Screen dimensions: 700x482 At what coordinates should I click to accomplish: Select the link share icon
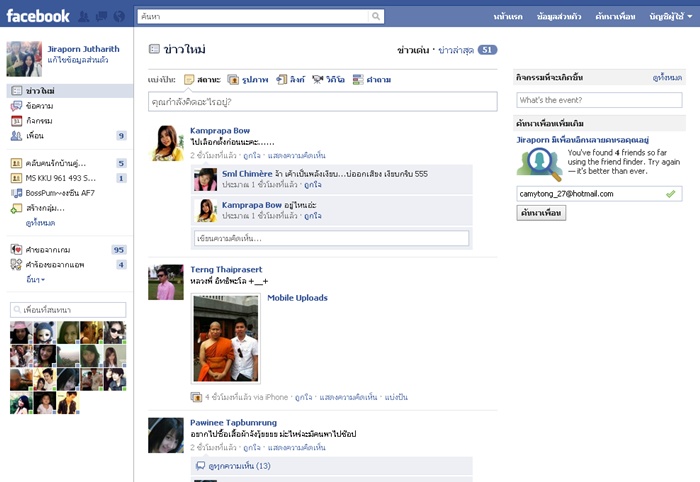[281, 79]
